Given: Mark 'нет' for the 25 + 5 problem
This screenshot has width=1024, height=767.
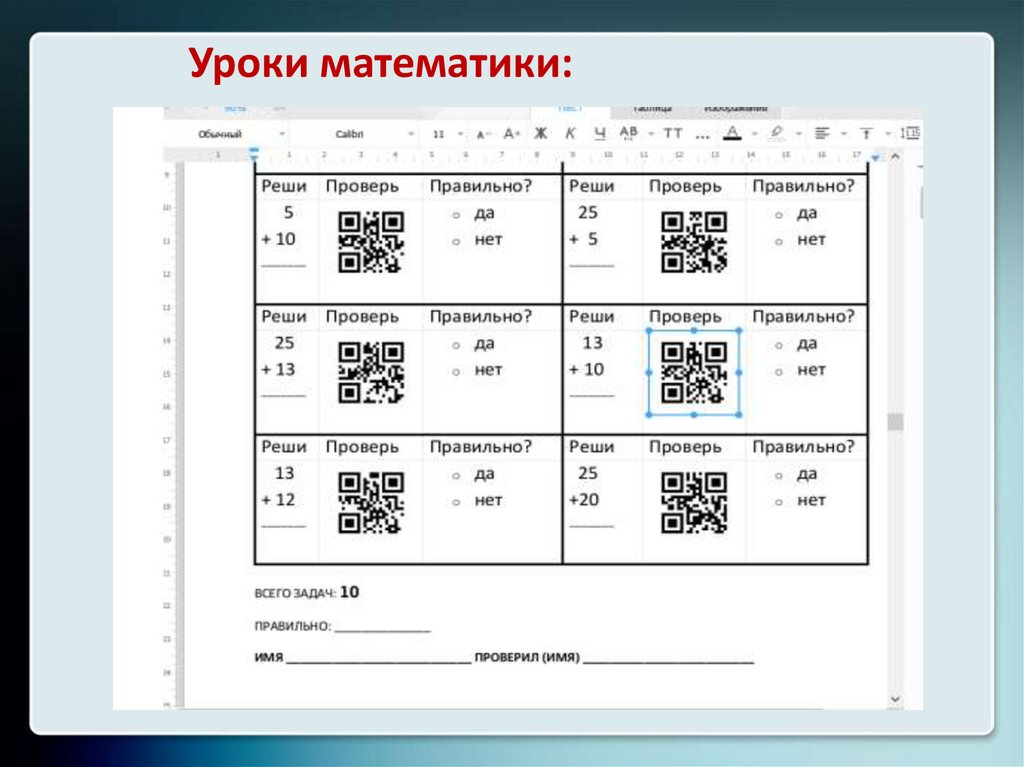Looking at the screenshot, I should (778, 242).
